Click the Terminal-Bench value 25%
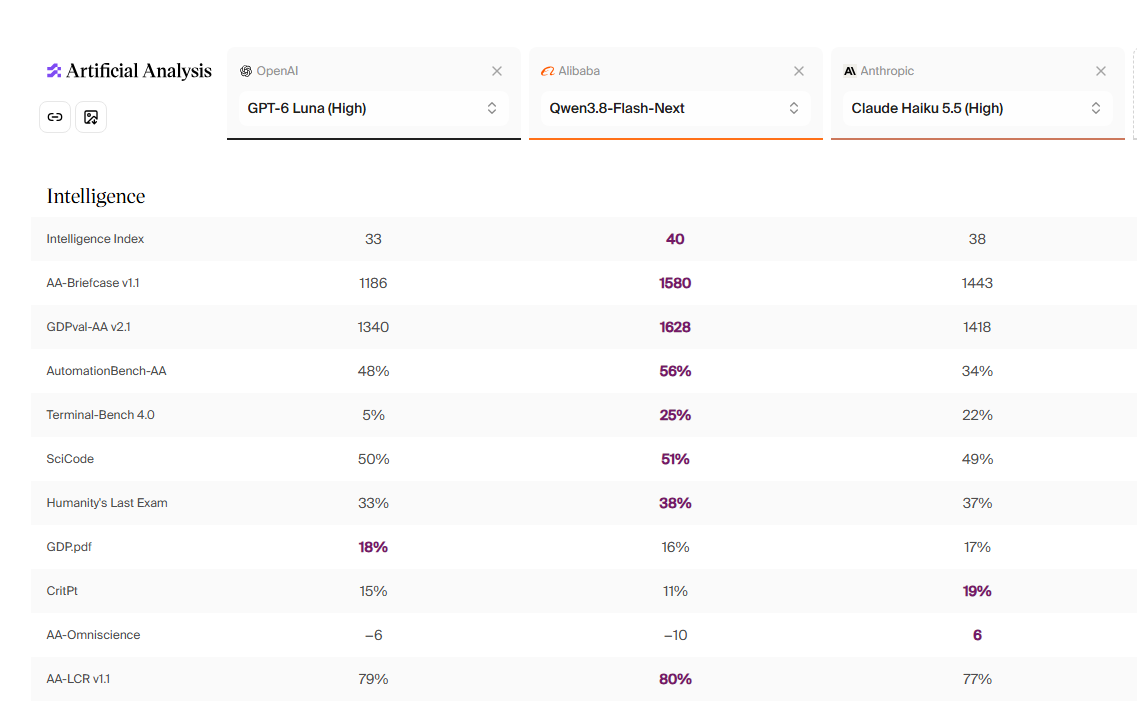This screenshot has width=1137, height=728. point(675,415)
